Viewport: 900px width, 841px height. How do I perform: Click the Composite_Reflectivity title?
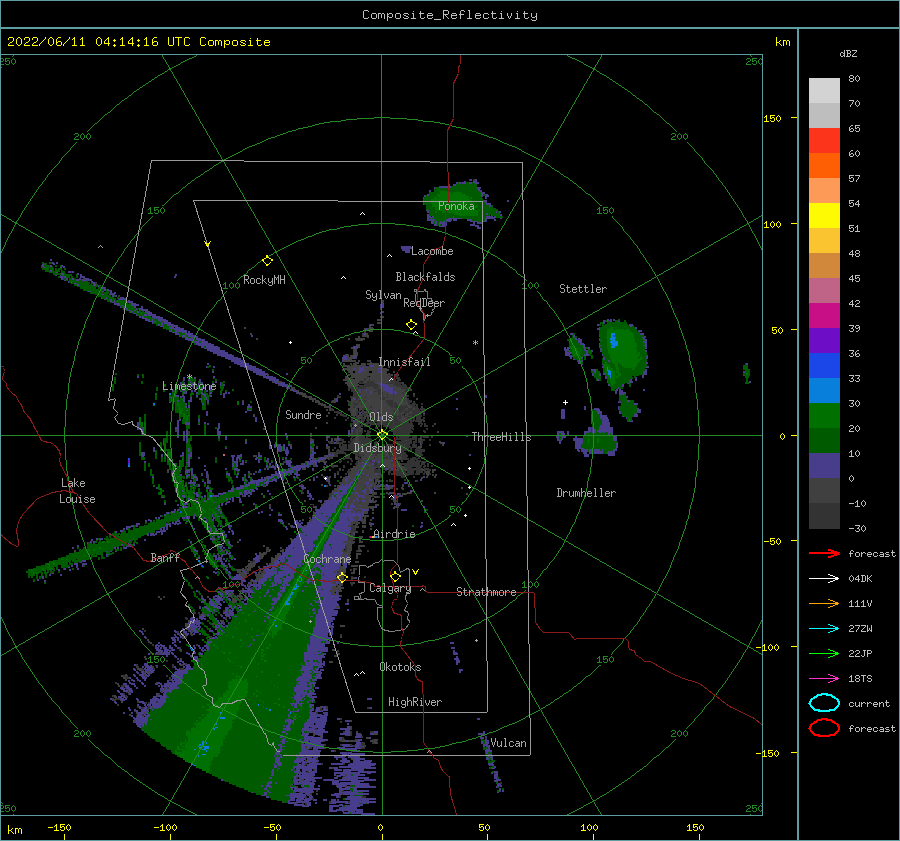point(450,15)
